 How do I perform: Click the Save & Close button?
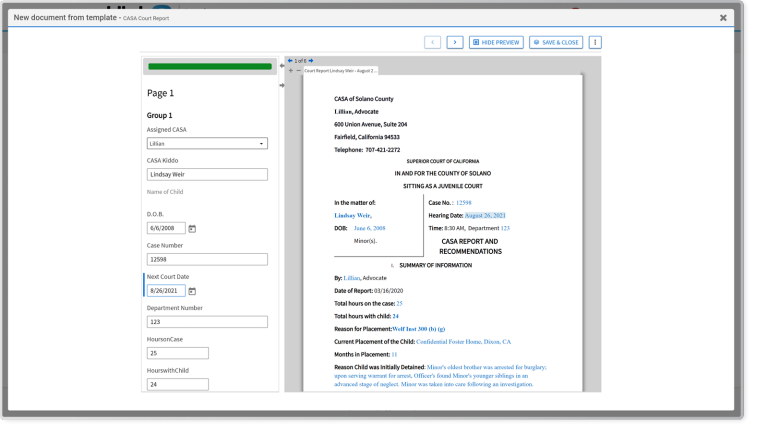point(556,42)
